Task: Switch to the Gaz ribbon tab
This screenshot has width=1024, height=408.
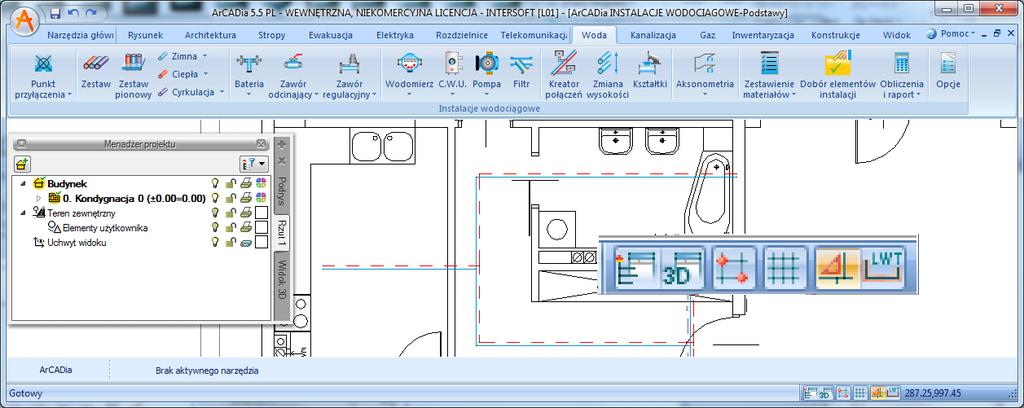Action: pyautogui.click(x=707, y=35)
